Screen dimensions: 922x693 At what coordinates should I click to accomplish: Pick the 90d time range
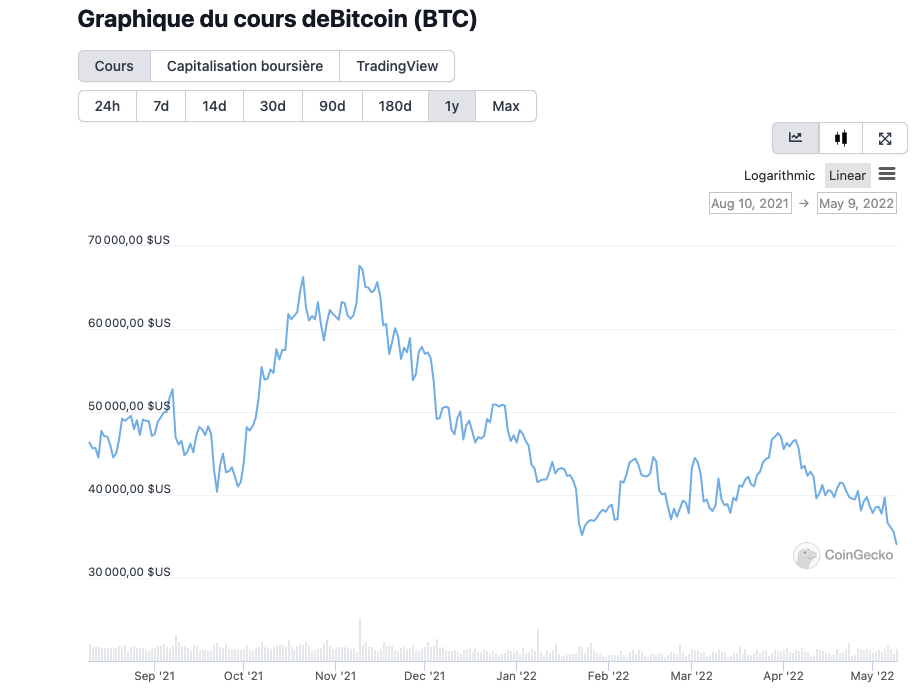pos(332,106)
